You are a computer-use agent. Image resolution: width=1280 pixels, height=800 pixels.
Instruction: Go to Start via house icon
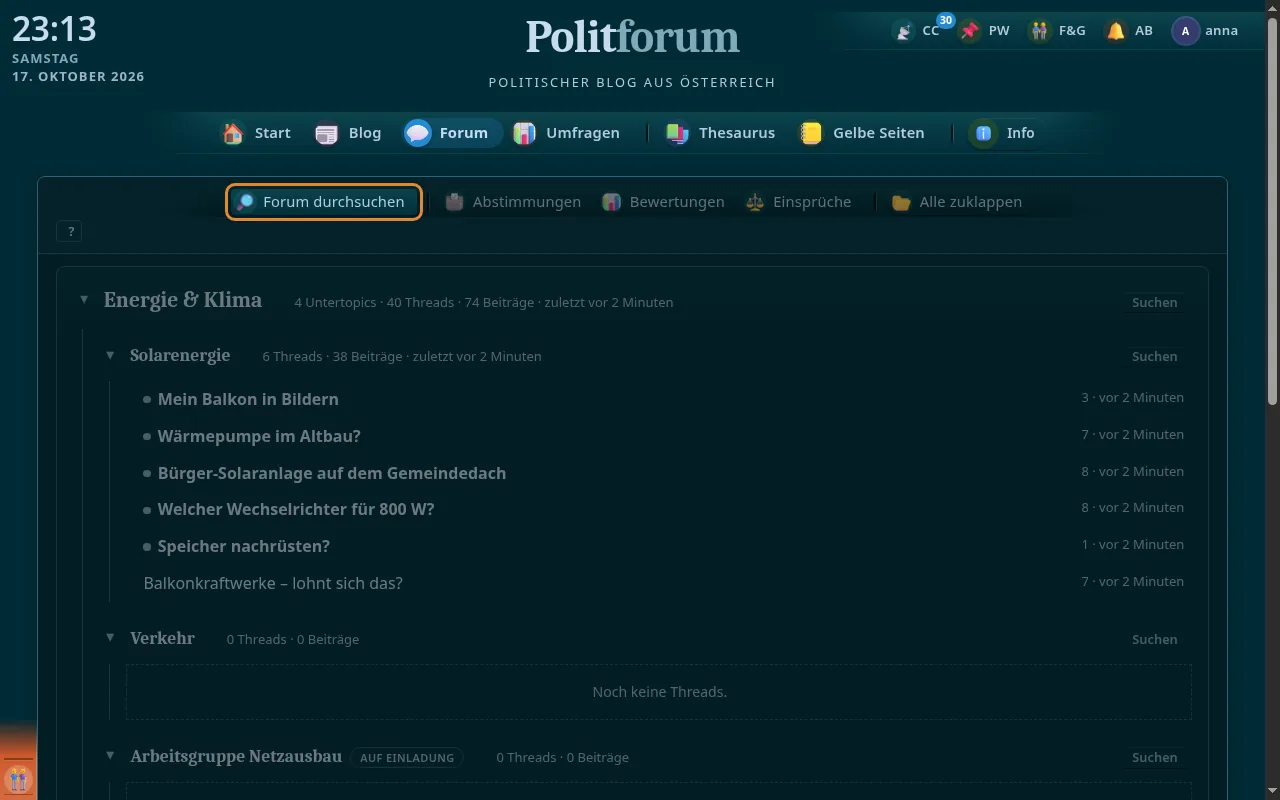point(233,133)
